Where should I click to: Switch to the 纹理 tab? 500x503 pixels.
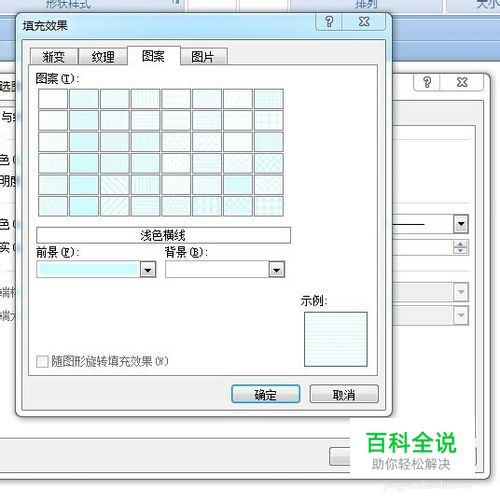(x=103, y=56)
